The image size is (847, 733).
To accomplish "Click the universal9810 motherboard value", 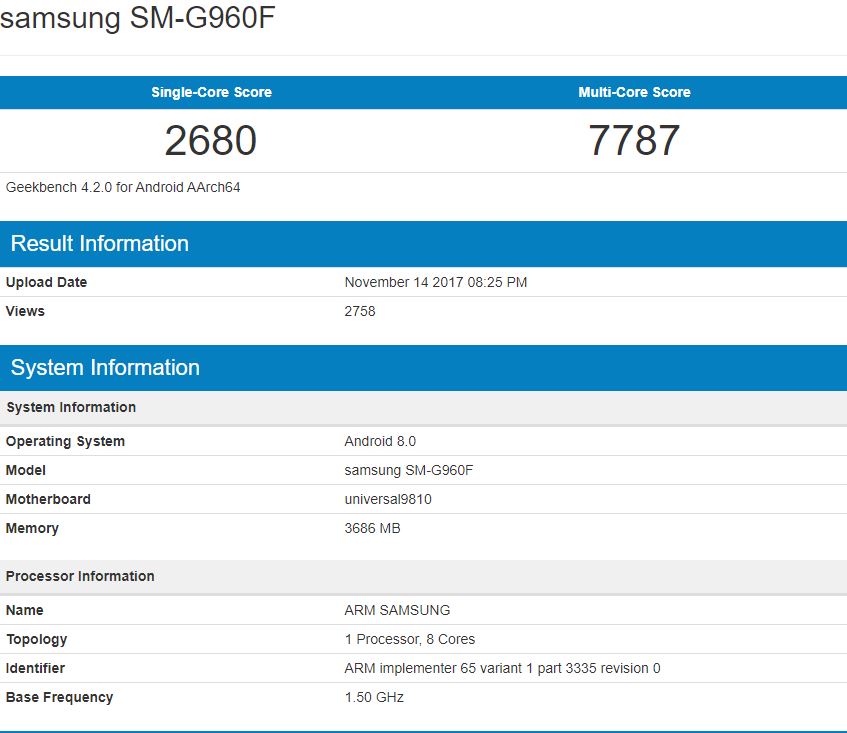I will (x=388, y=499).
